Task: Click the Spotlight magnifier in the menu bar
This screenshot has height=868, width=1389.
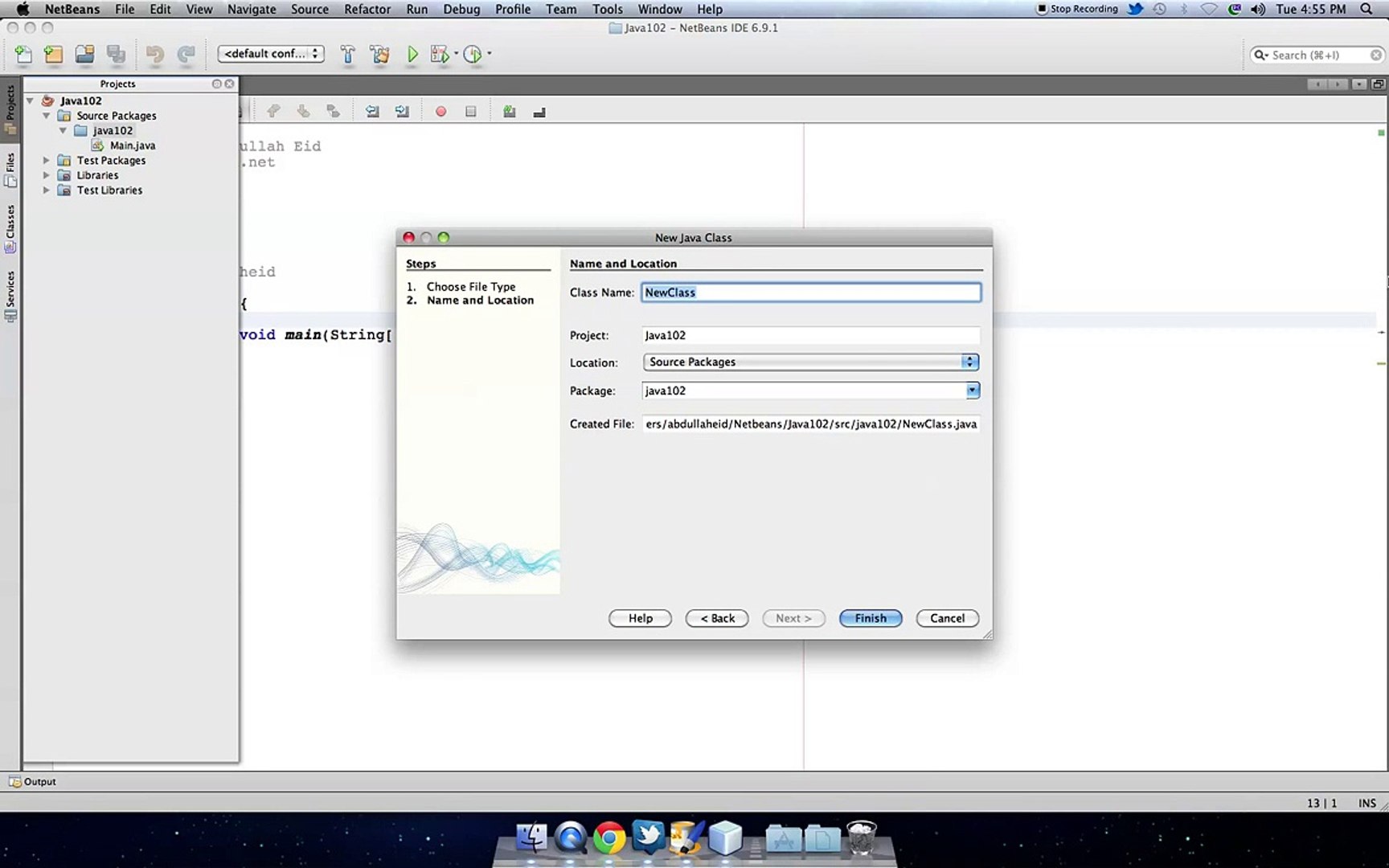Action: click(1366, 9)
